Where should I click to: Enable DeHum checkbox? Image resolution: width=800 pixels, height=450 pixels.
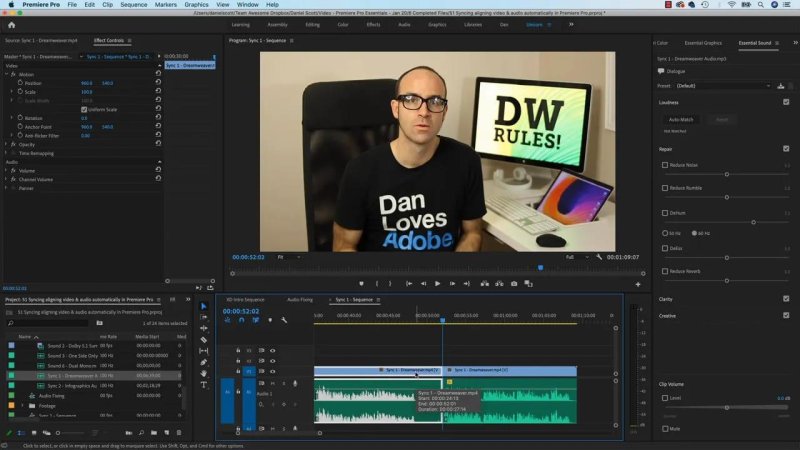665,213
